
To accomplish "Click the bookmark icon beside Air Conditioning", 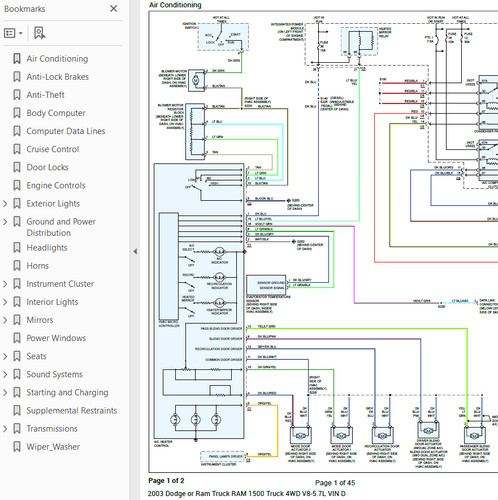I will [17, 59].
